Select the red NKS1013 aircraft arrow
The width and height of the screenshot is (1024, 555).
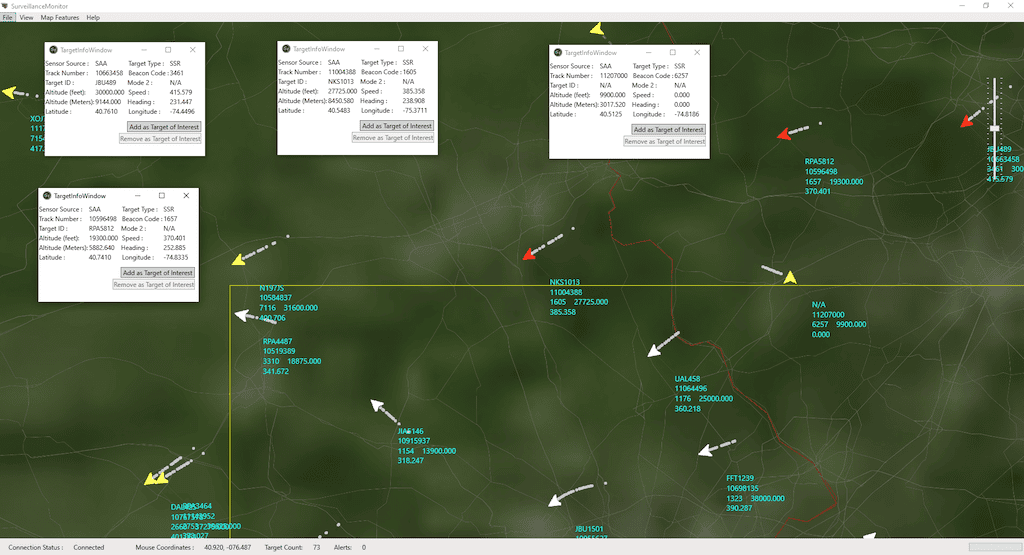point(530,254)
